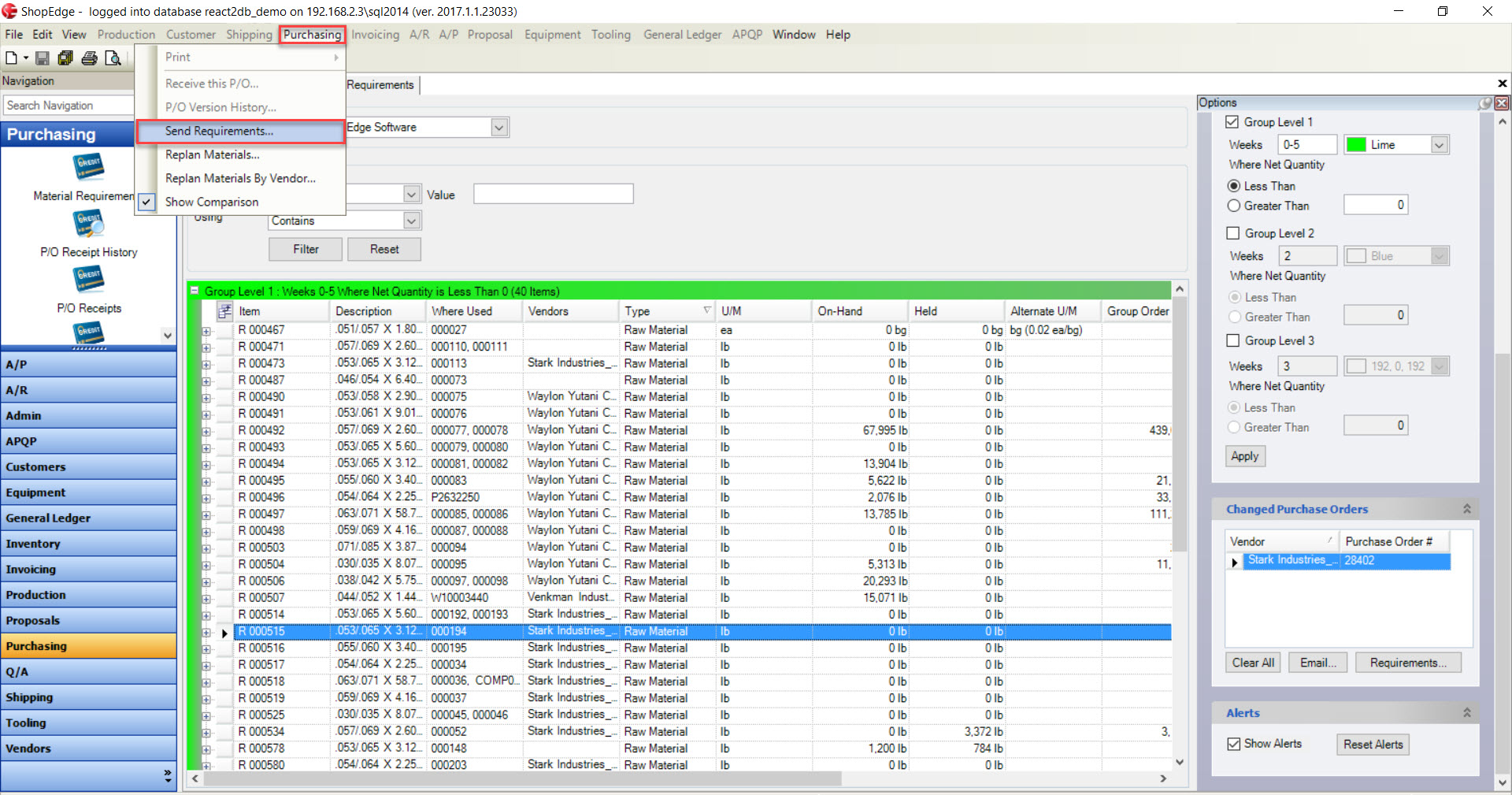This screenshot has width=1512, height=795.
Task: Click the Weeks 0-5 input field
Action: [1308, 145]
